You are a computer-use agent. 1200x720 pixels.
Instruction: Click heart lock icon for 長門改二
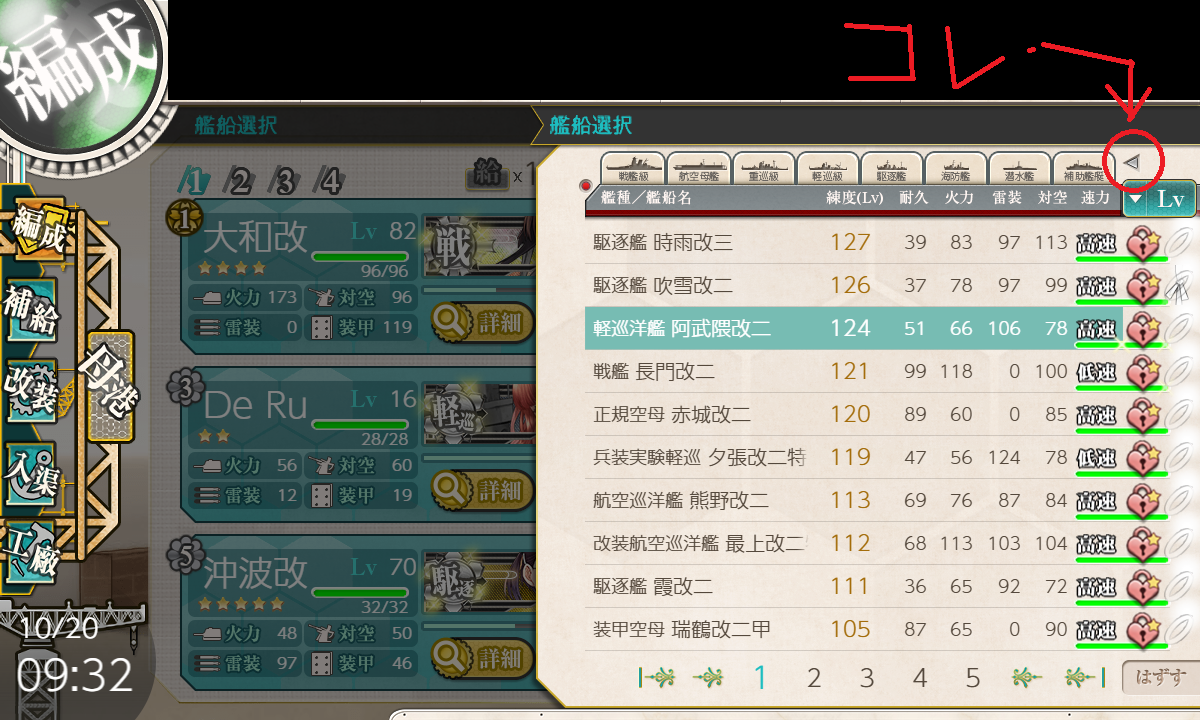click(1142, 371)
